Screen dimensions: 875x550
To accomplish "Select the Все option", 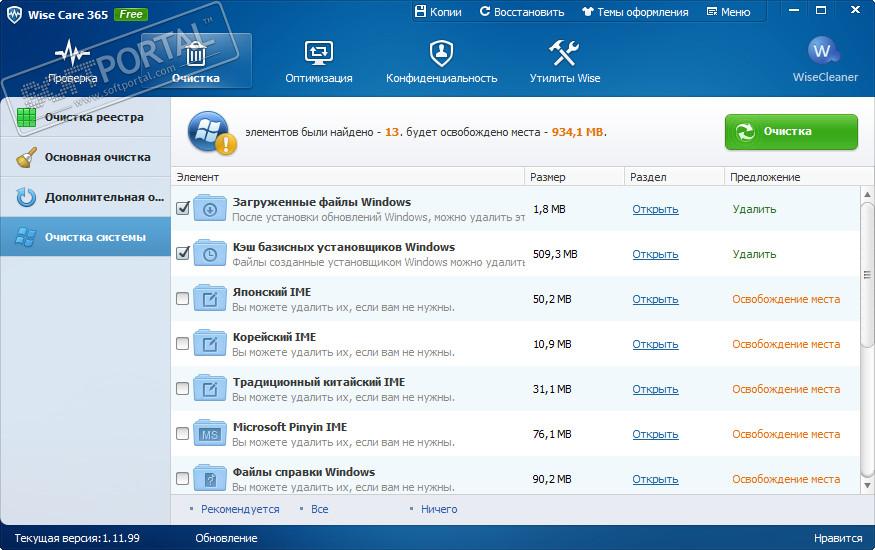I will (319, 509).
